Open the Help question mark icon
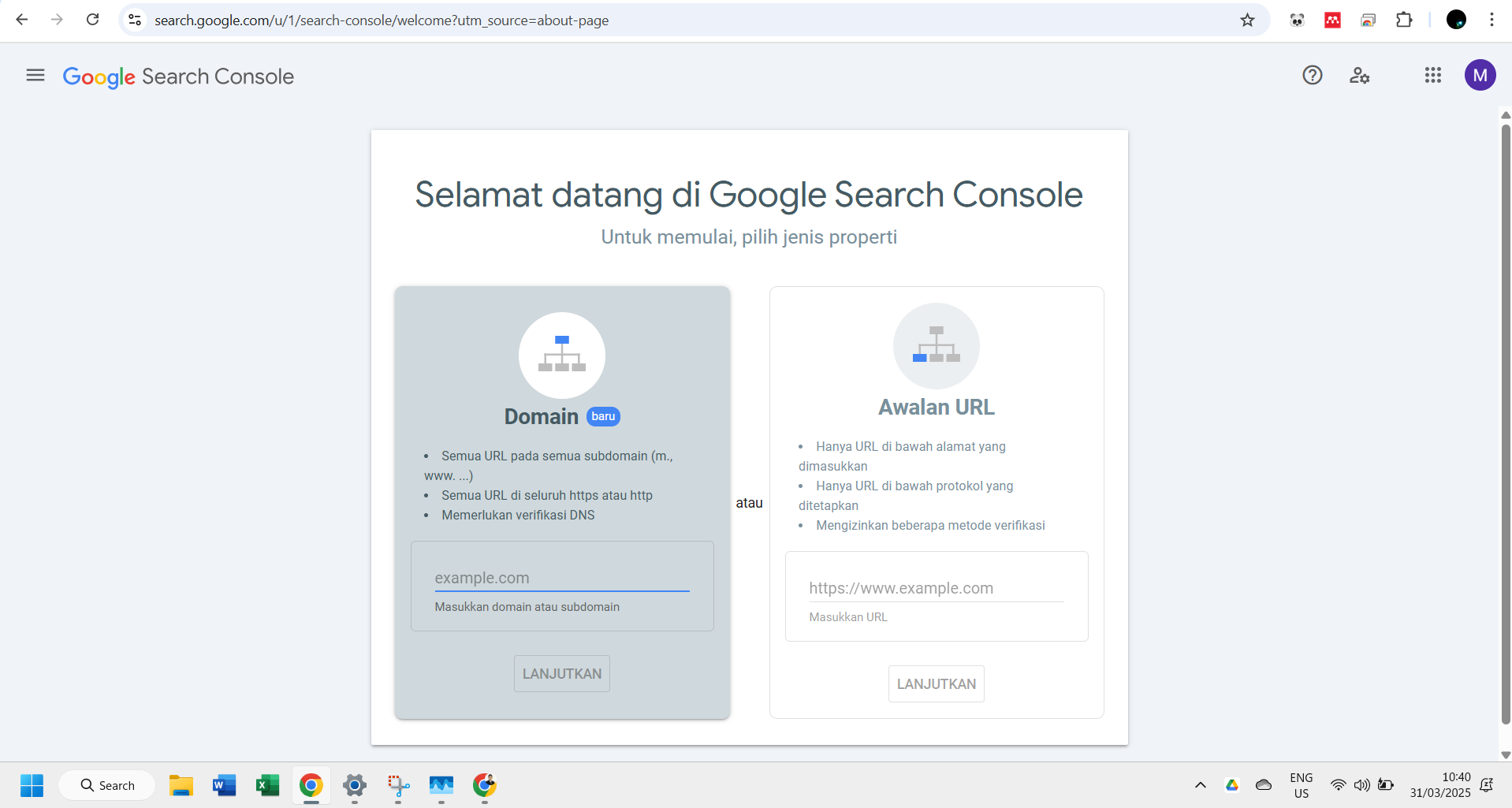 click(x=1313, y=76)
